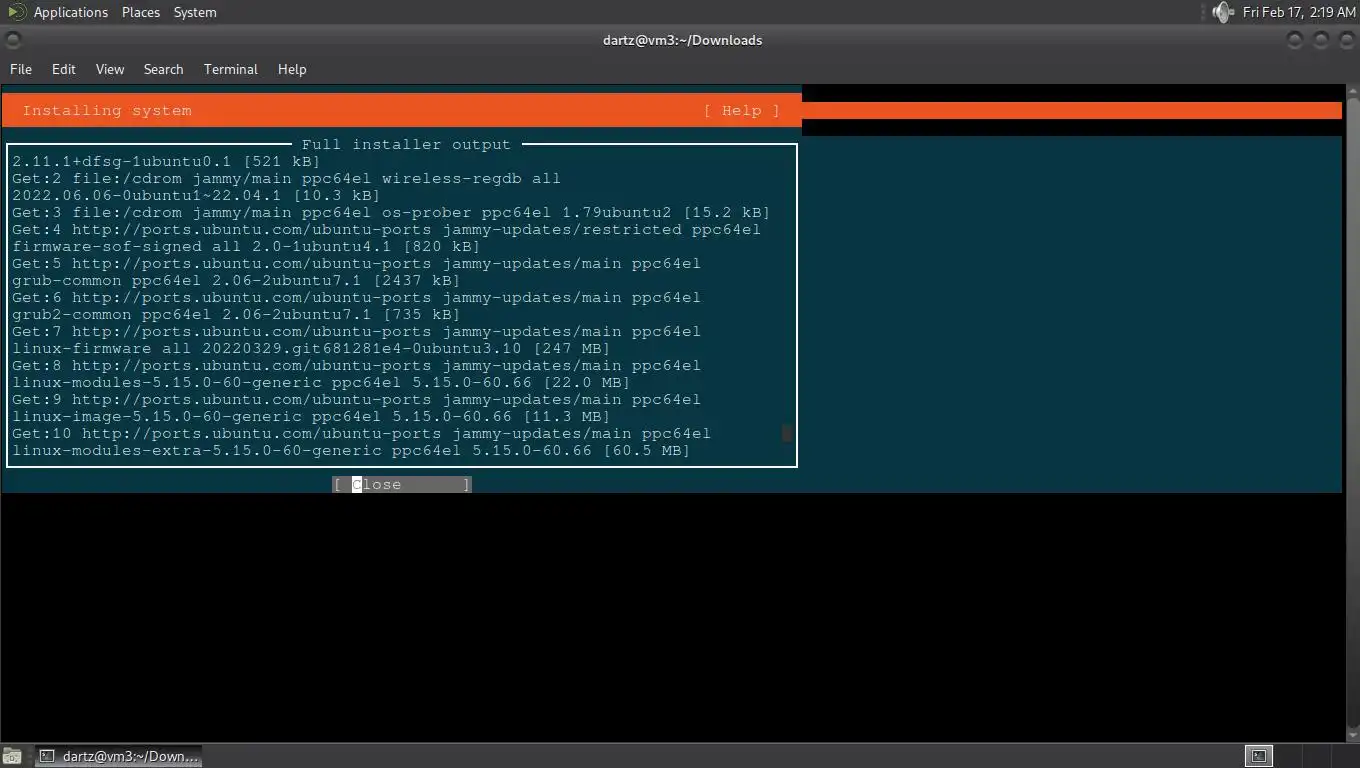Open the terminal View menu
Viewport: 1360px width, 768px height.
tap(110, 69)
